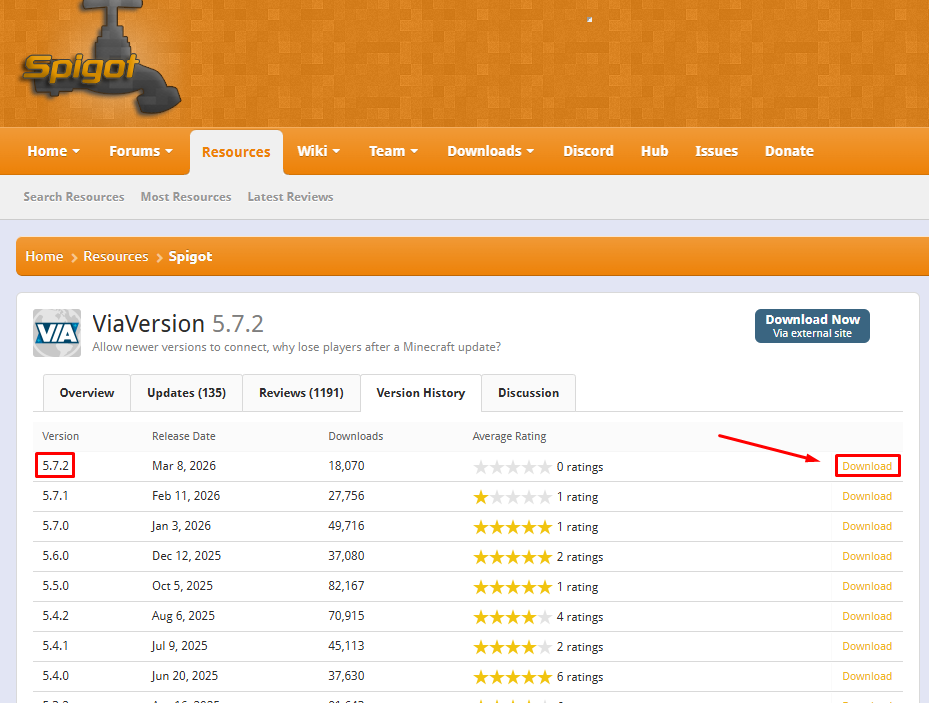
Task: Open the Reviews (1191) tab
Action: point(302,393)
